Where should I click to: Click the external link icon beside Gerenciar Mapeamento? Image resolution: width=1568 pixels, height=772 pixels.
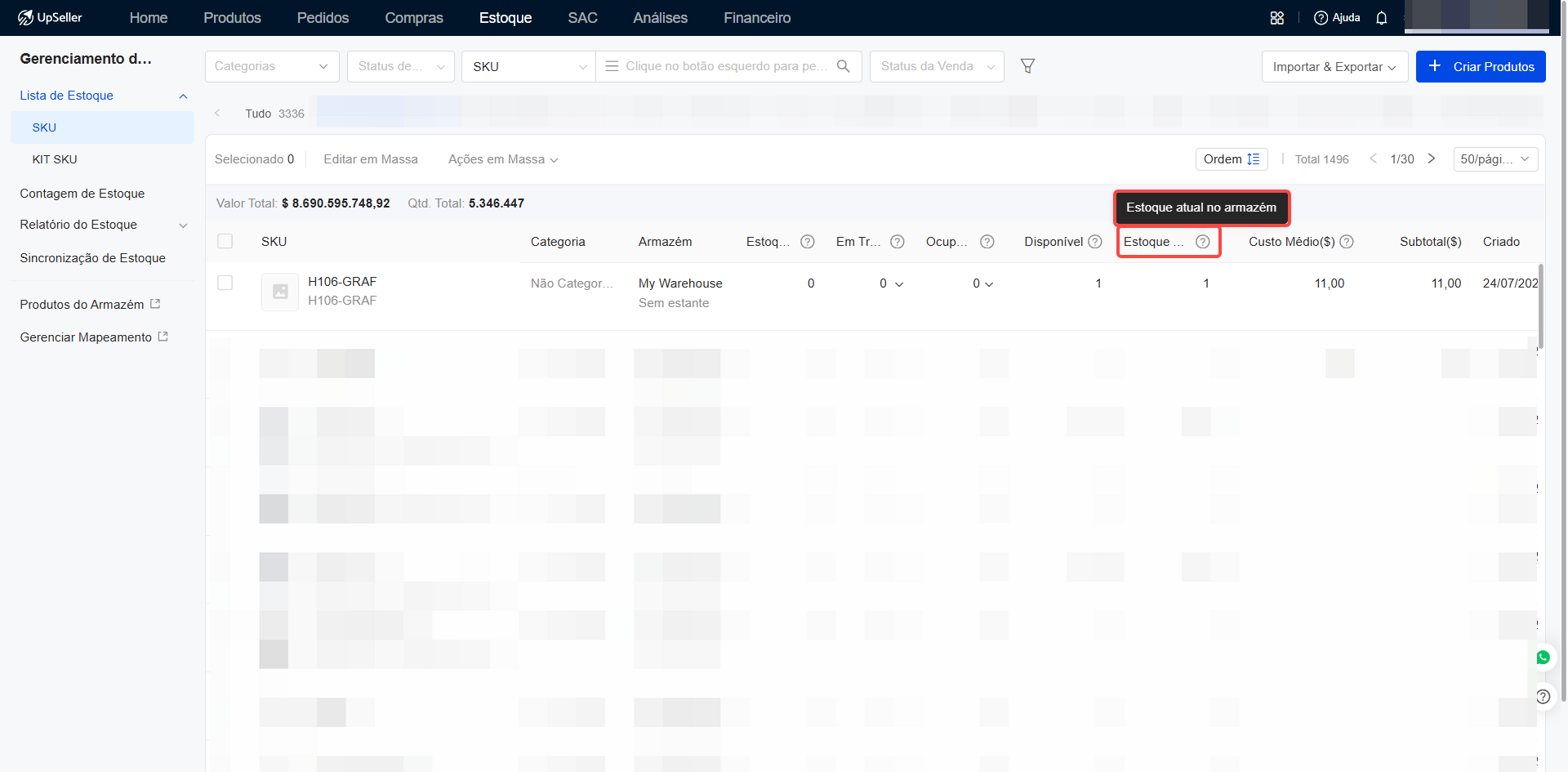(x=163, y=337)
